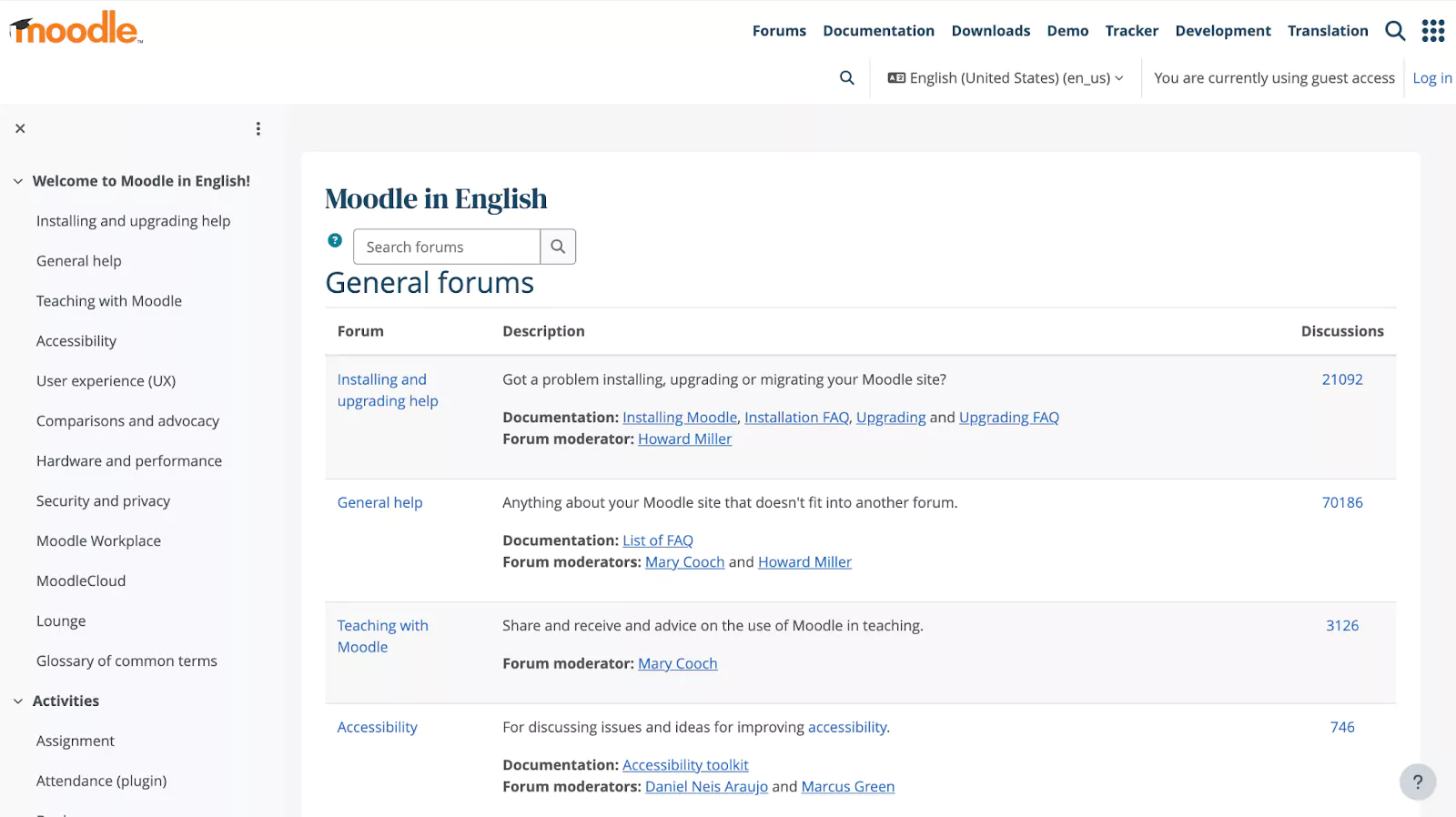Screen dimensions: 1456x817
Task: Click discussions count 3126
Action: point(1342,626)
